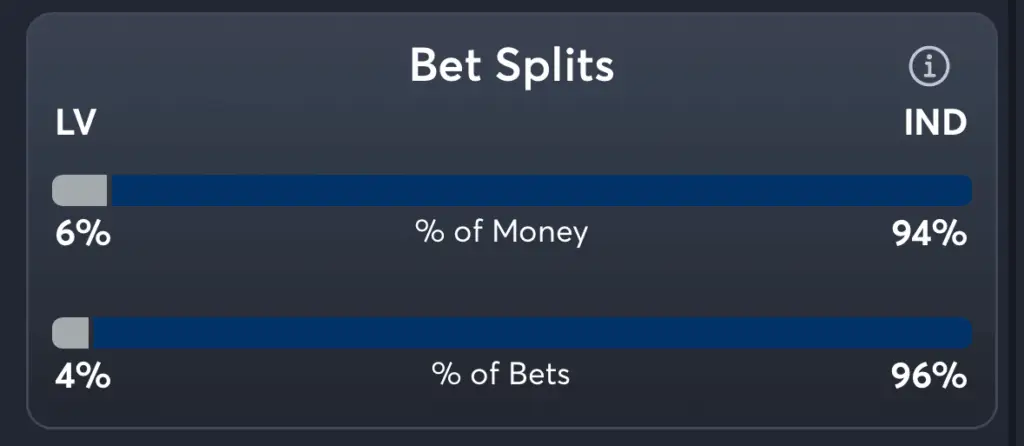The image size is (1024, 446).
Task: Click the right end of bets bar
Action: (966, 333)
